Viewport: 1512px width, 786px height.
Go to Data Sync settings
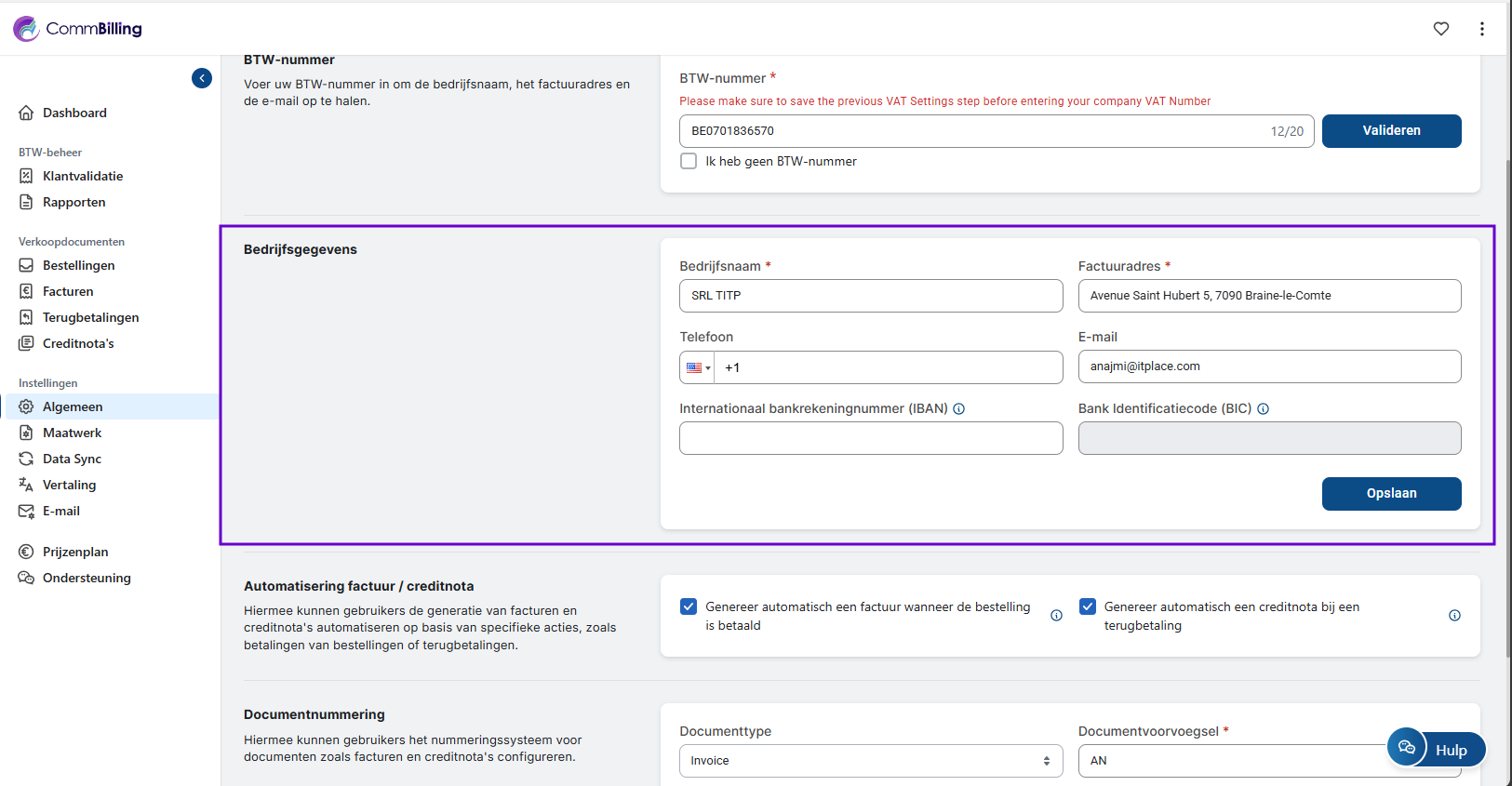(72, 459)
